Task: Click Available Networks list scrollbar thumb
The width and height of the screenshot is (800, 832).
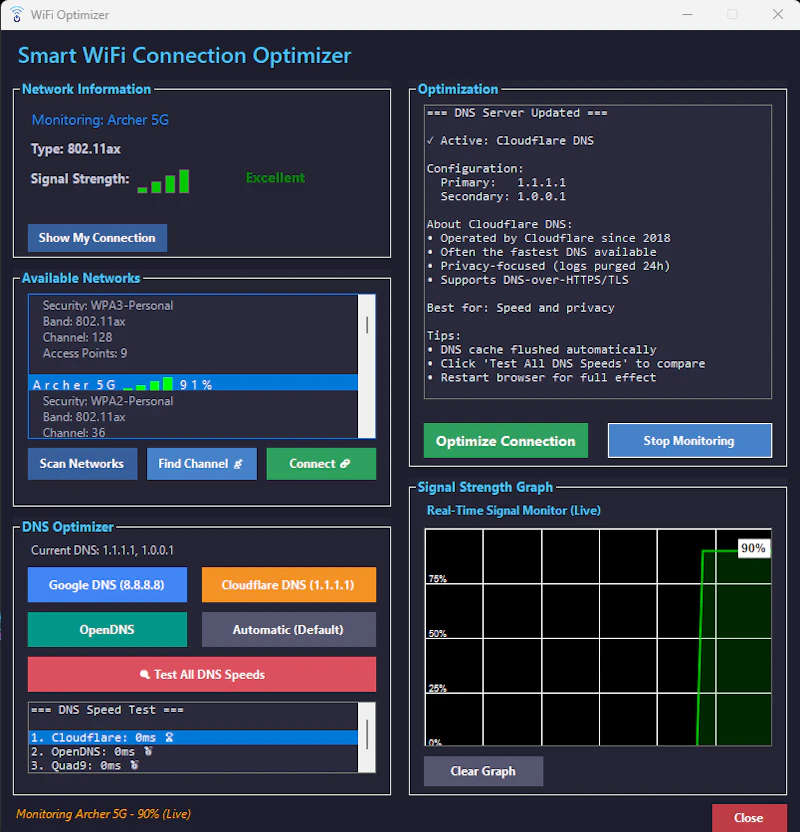Action: coord(367,325)
